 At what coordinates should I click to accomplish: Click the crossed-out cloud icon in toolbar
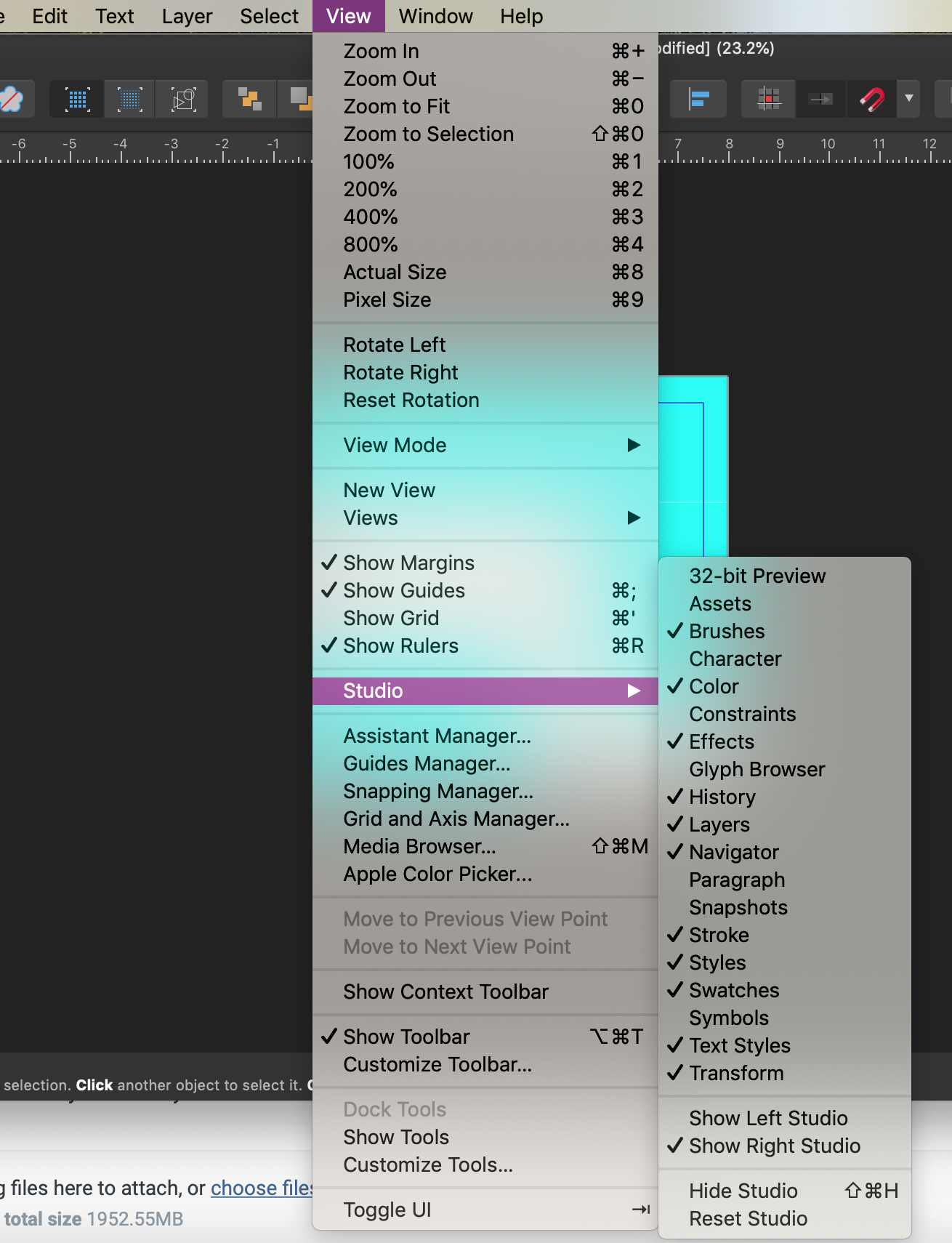pyautogui.click(x=11, y=99)
